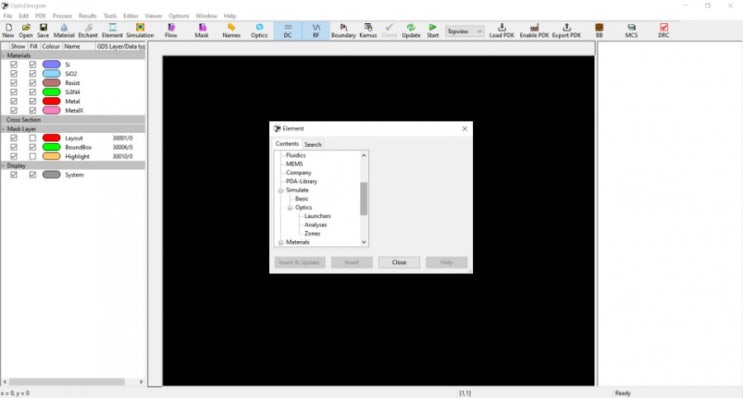Click the Load PDK icon
743x398 pixels.
tap(502, 30)
